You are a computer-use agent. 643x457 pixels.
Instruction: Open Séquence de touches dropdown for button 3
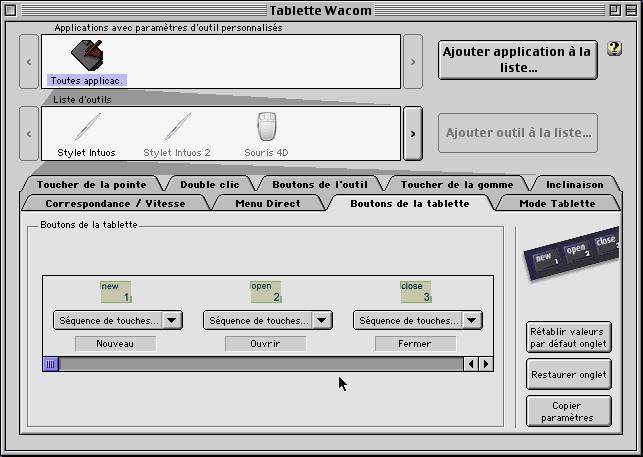click(418, 320)
